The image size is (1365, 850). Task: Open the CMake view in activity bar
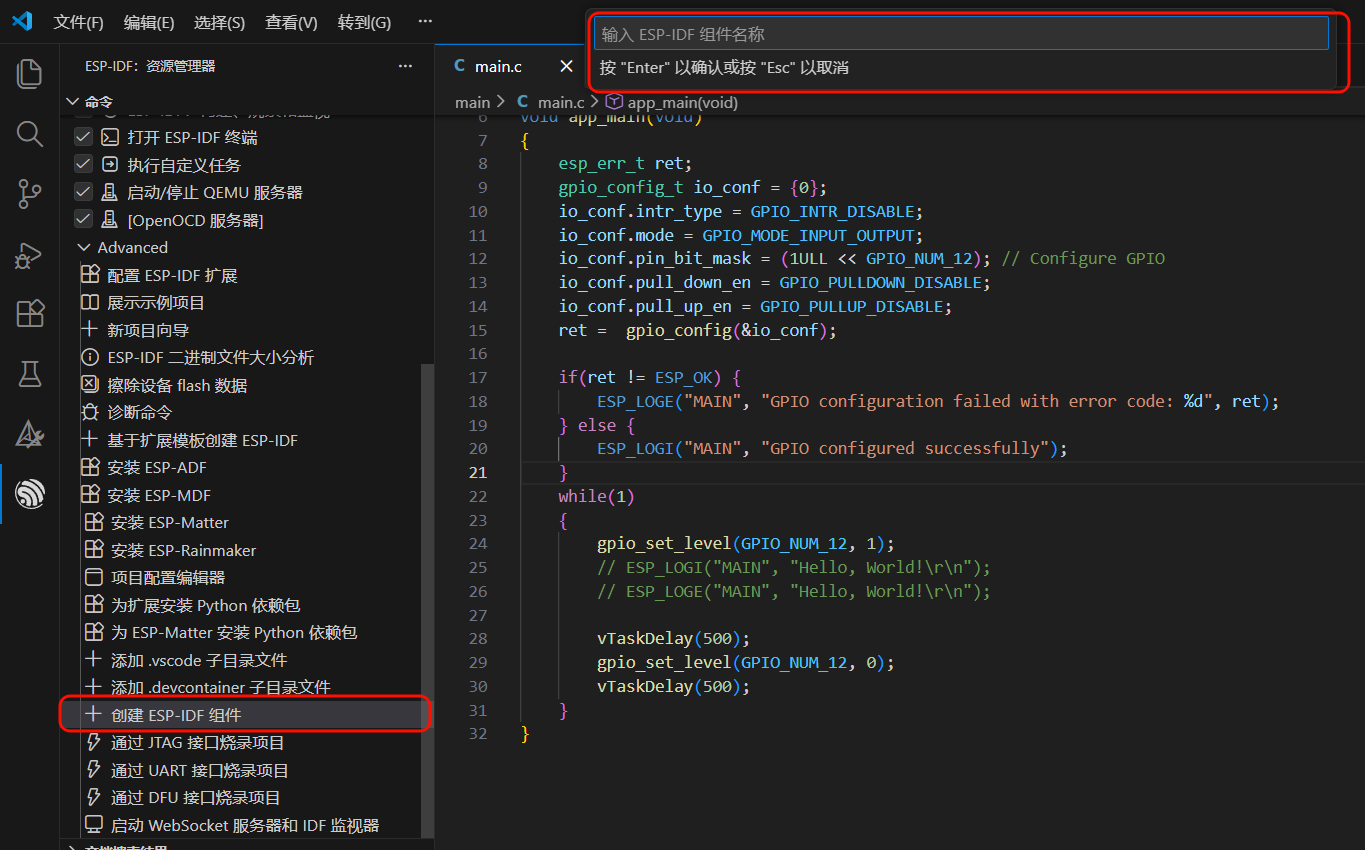[x=30, y=434]
